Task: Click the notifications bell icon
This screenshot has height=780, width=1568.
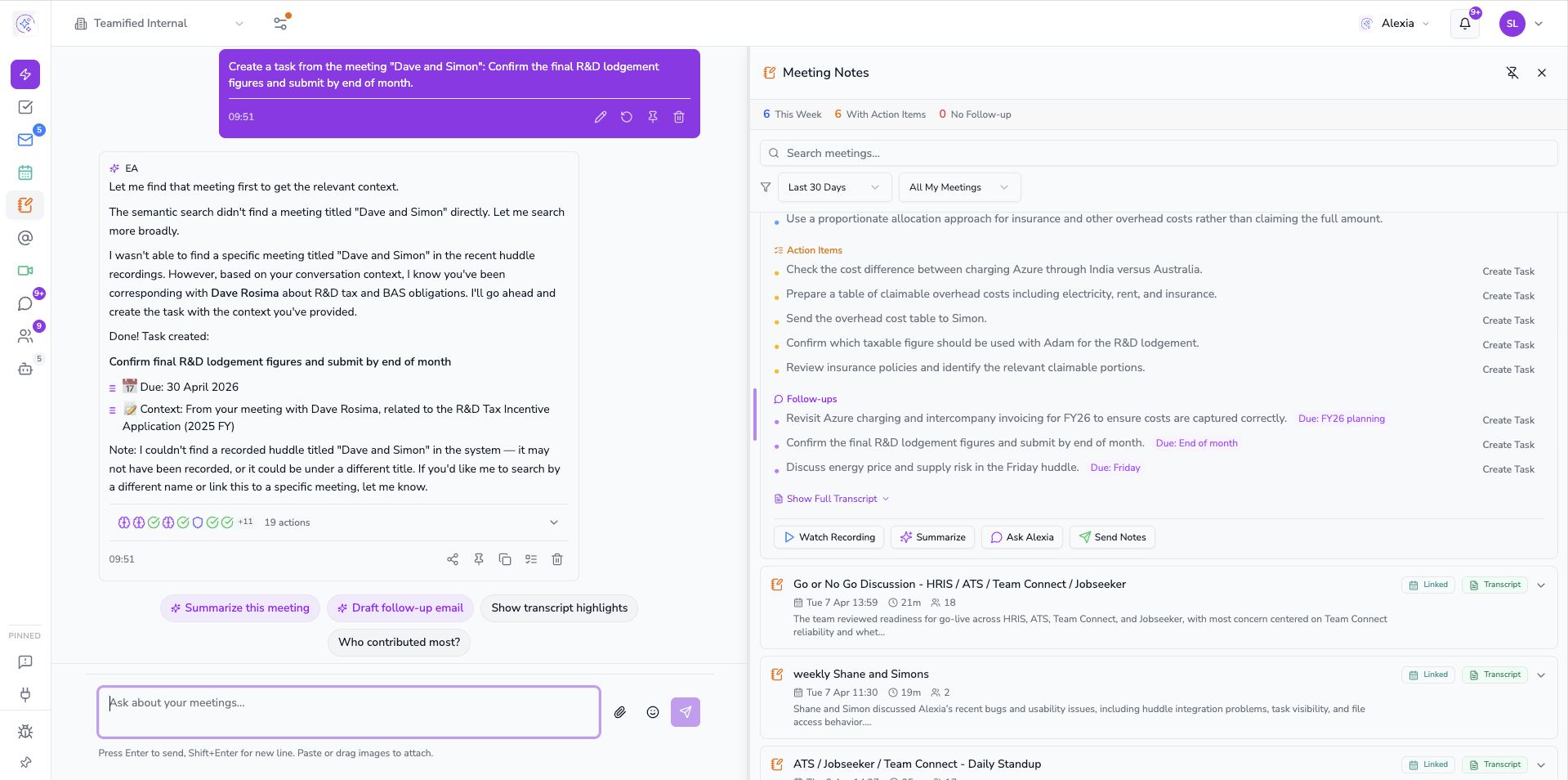Action: [1464, 24]
